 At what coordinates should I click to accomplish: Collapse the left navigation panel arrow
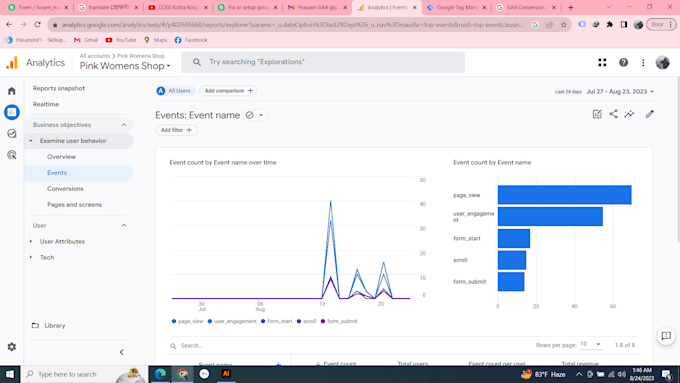[x=121, y=352]
